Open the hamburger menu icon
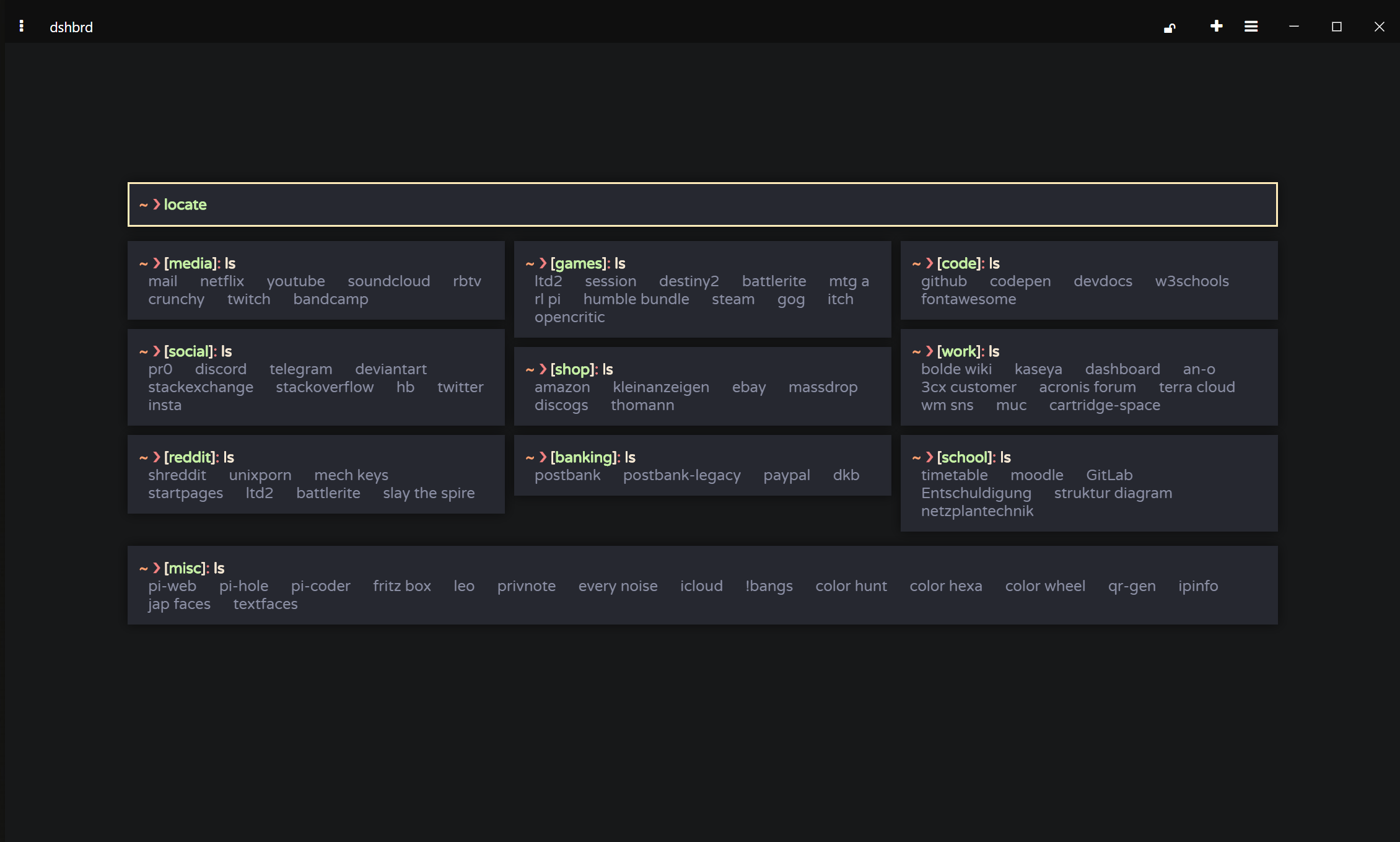The height and width of the screenshot is (842, 1400). coord(1251,27)
